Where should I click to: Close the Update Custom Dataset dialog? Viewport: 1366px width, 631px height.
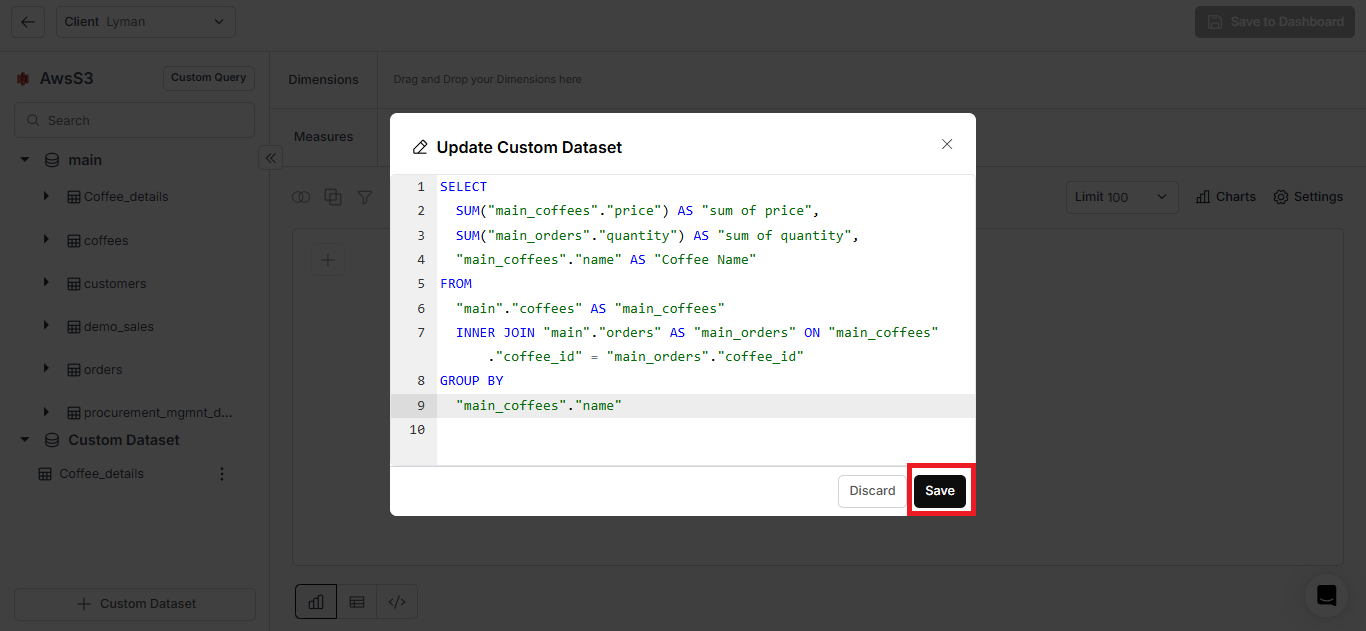(x=947, y=144)
